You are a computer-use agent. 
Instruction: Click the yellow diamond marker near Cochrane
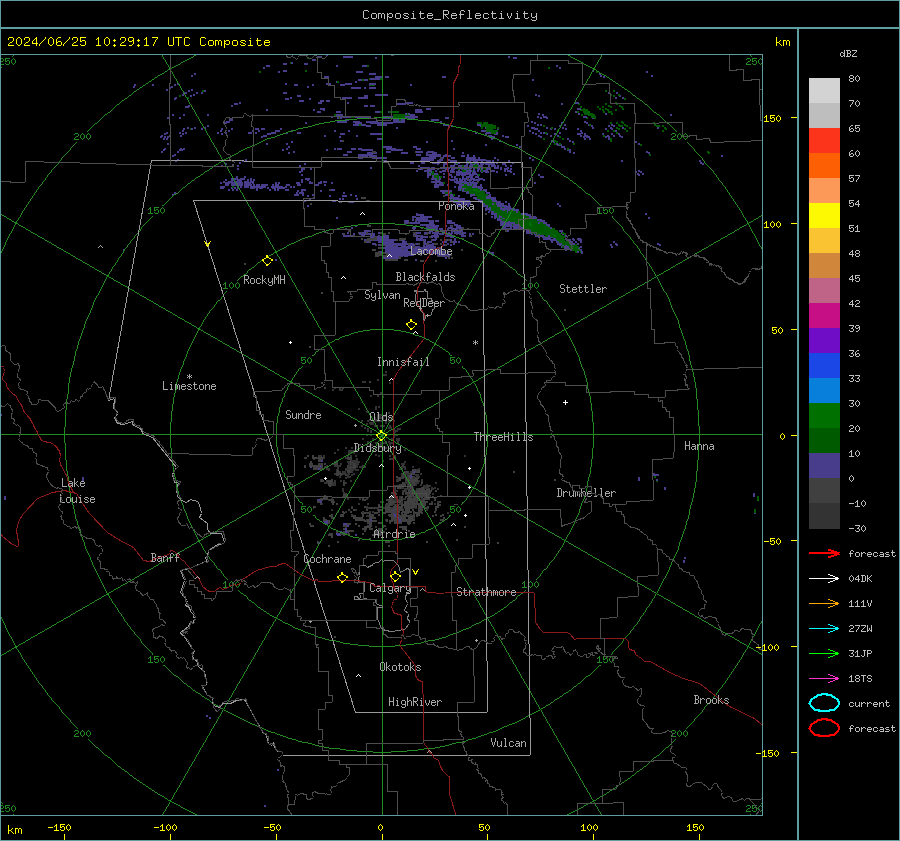[343, 577]
